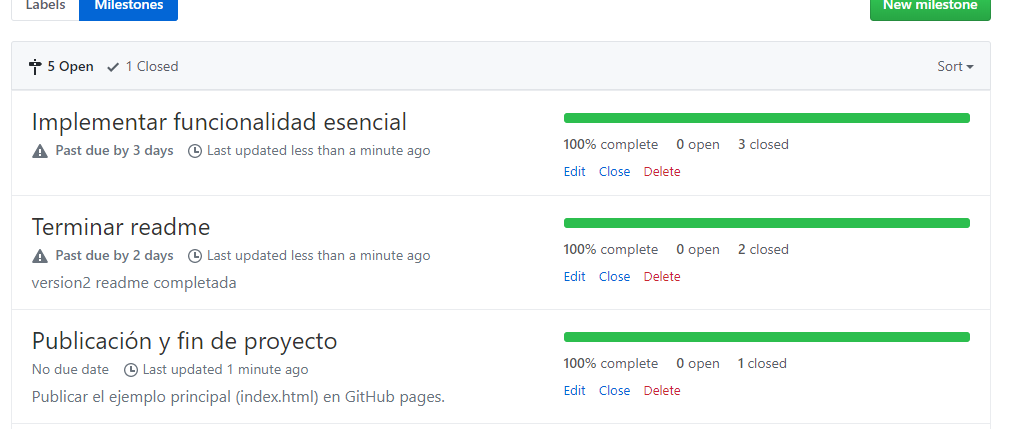Open the Sort dropdown menu
The width and height of the screenshot is (1021, 429).
pos(955,67)
